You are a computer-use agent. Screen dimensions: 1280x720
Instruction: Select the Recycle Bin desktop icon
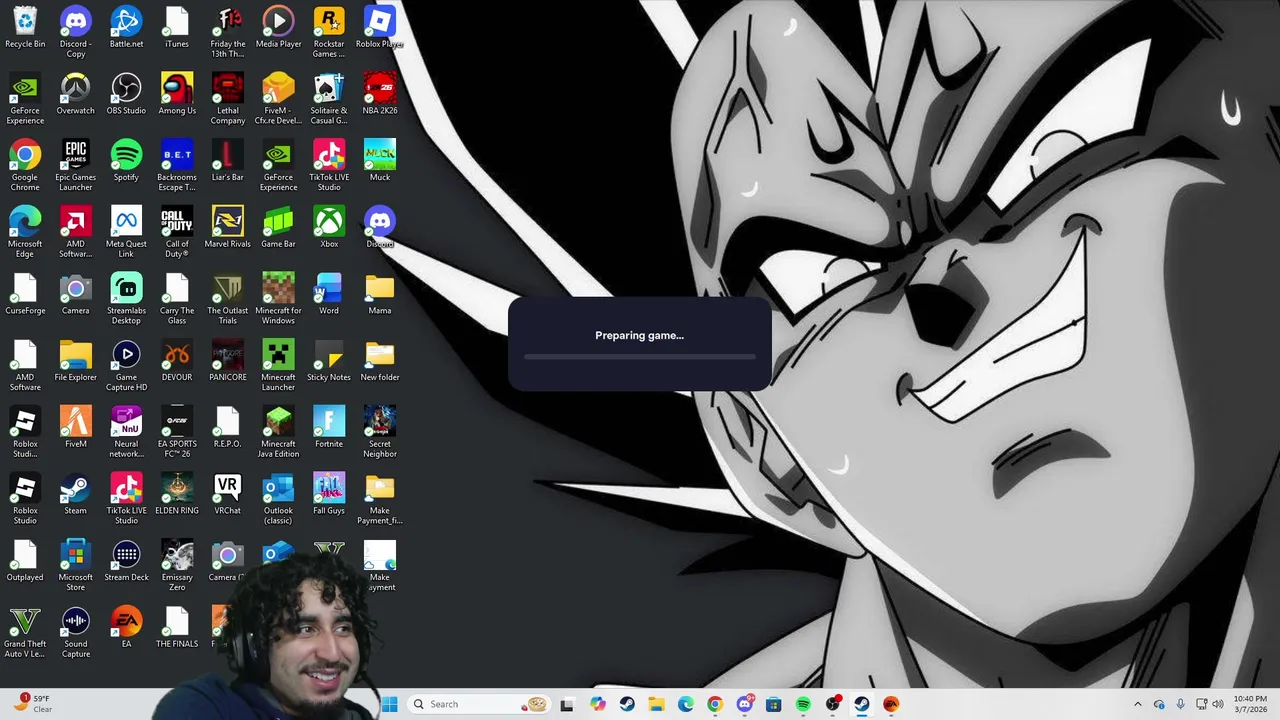(x=25, y=28)
